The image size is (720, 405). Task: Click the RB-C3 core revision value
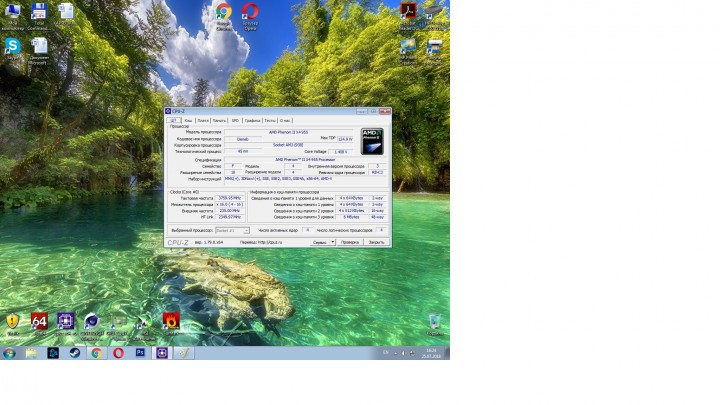click(377, 172)
